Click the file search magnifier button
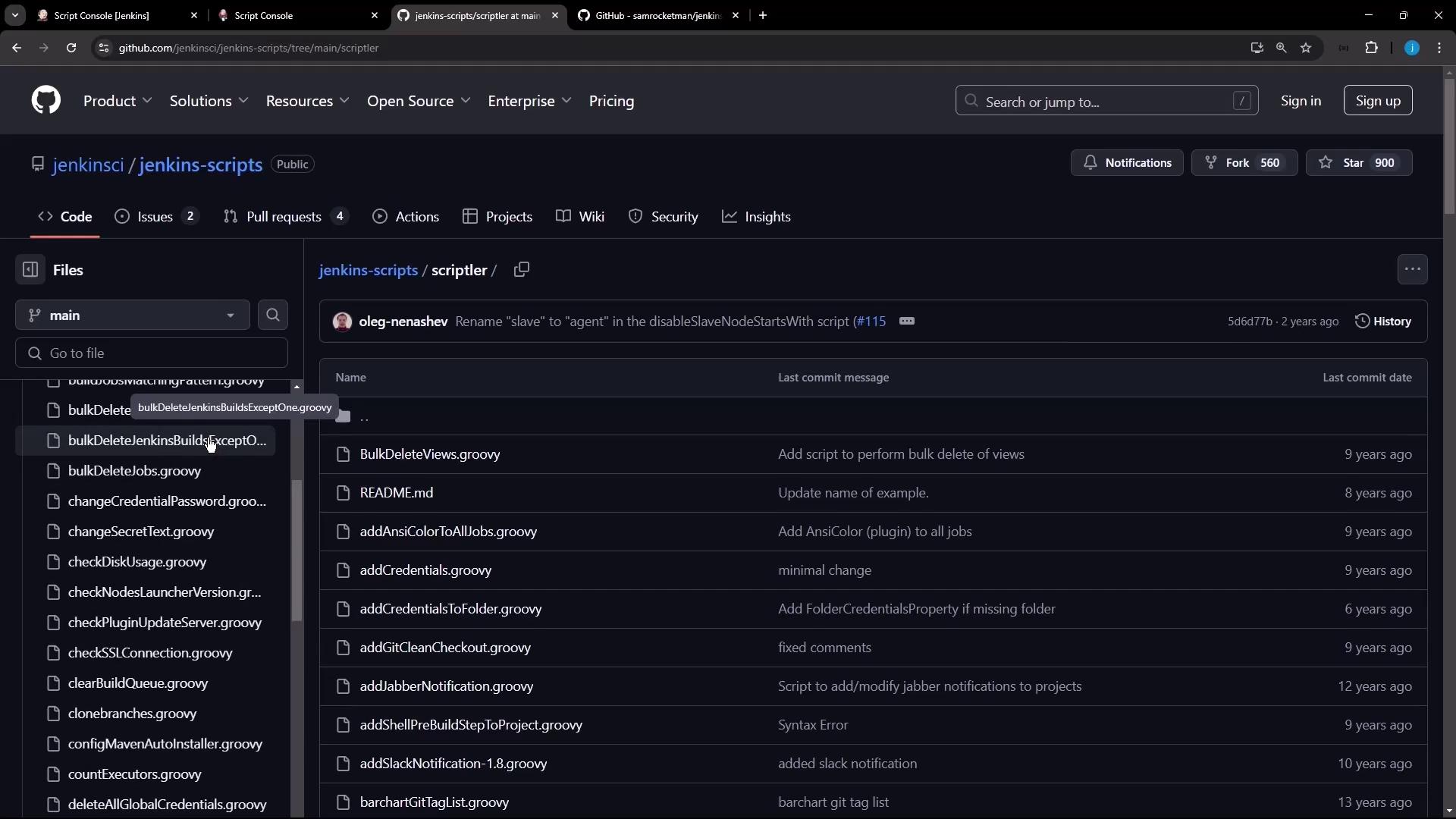1456x819 pixels. pos(273,315)
